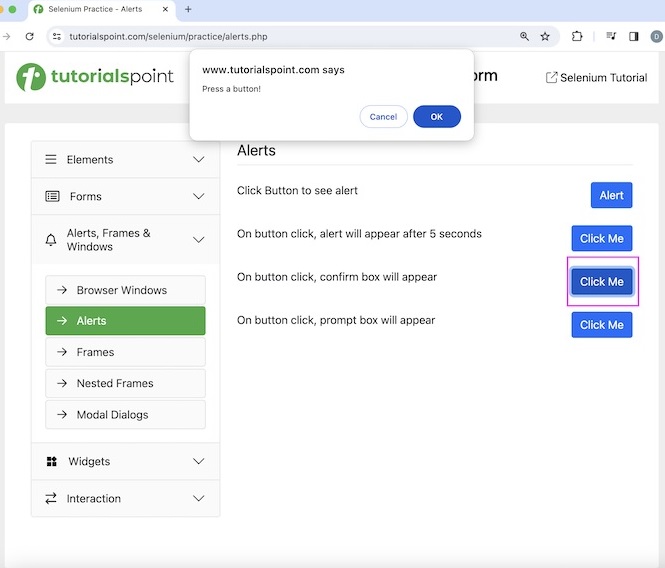Image resolution: width=665 pixels, height=568 pixels.
Task: Click OK in the confirm dialog
Action: [x=437, y=117]
